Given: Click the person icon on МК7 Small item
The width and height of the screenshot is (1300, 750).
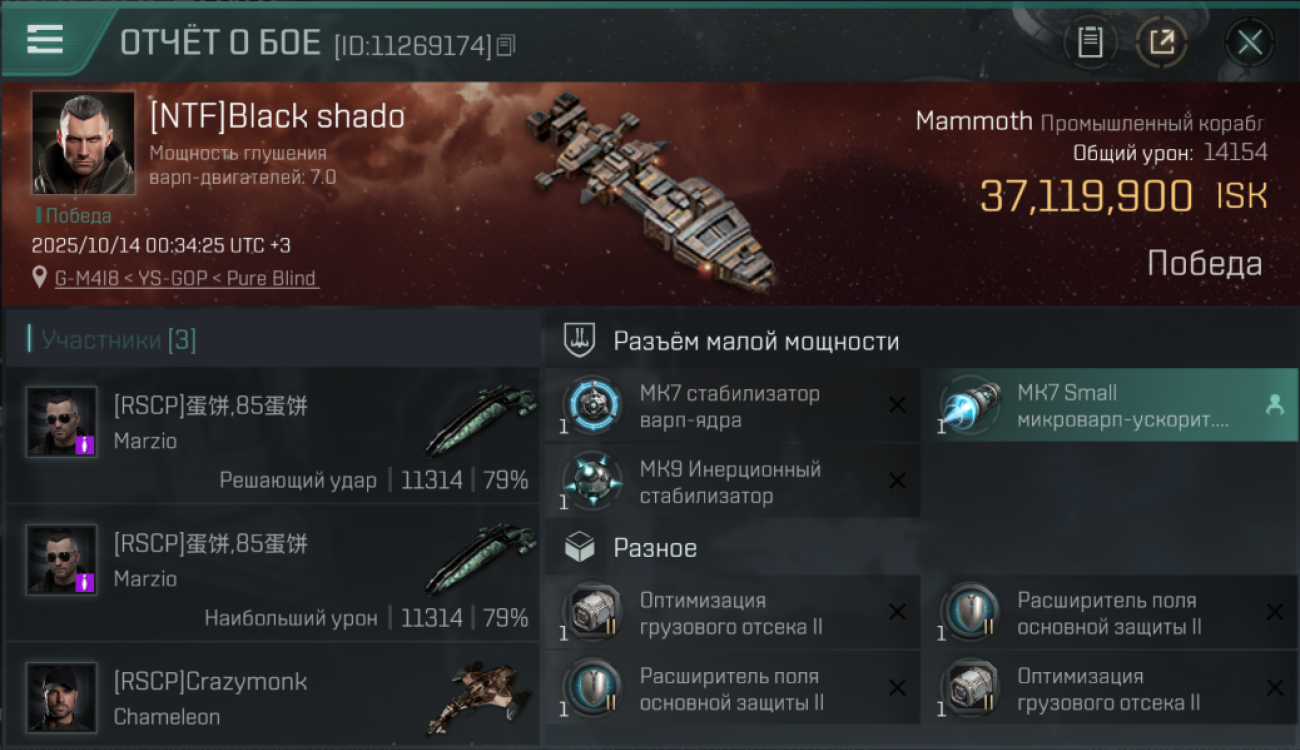Looking at the screenshot, I should [x=1274, y=405].
